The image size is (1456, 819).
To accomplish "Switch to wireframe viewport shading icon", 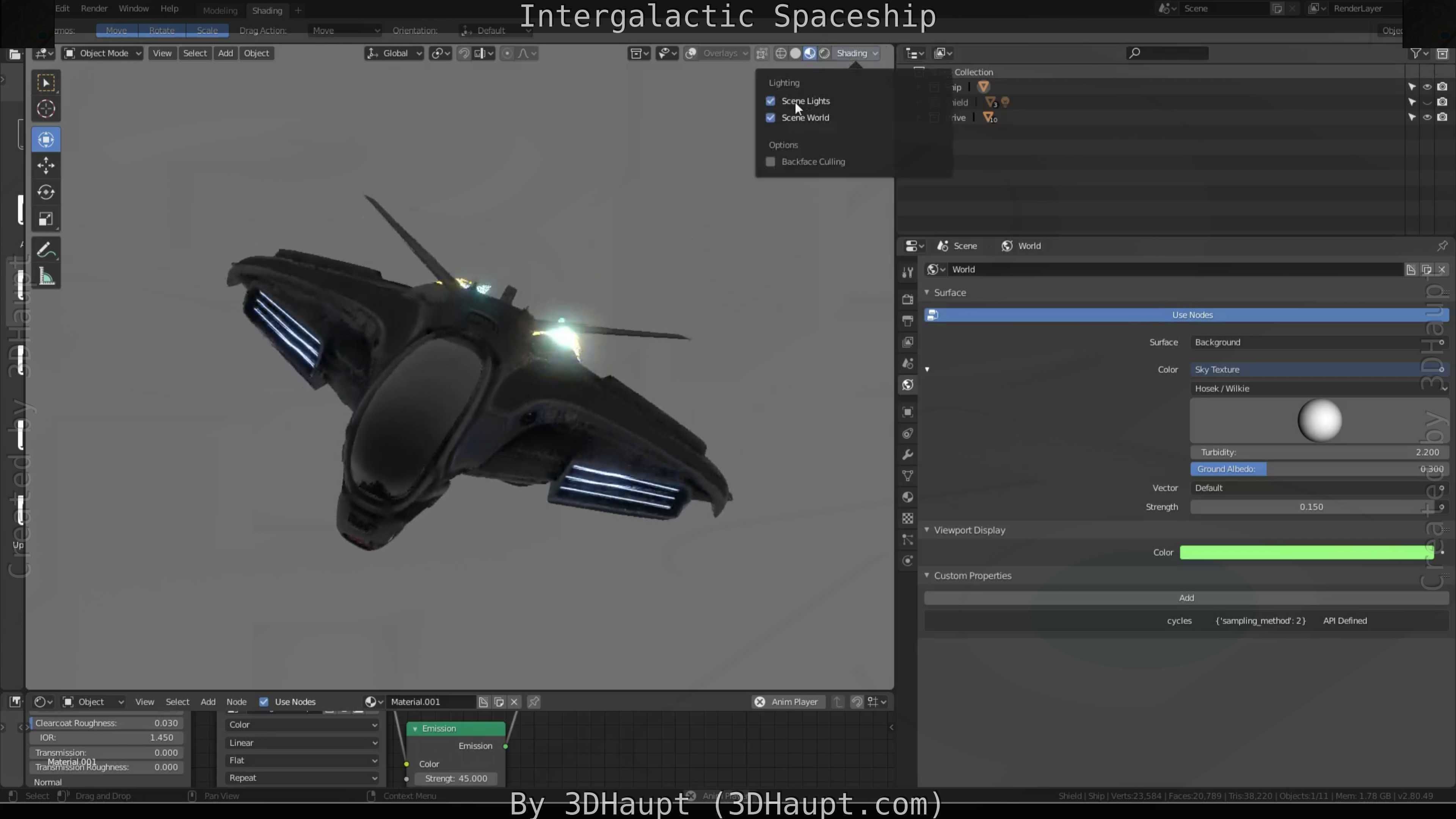I will 781,53.
